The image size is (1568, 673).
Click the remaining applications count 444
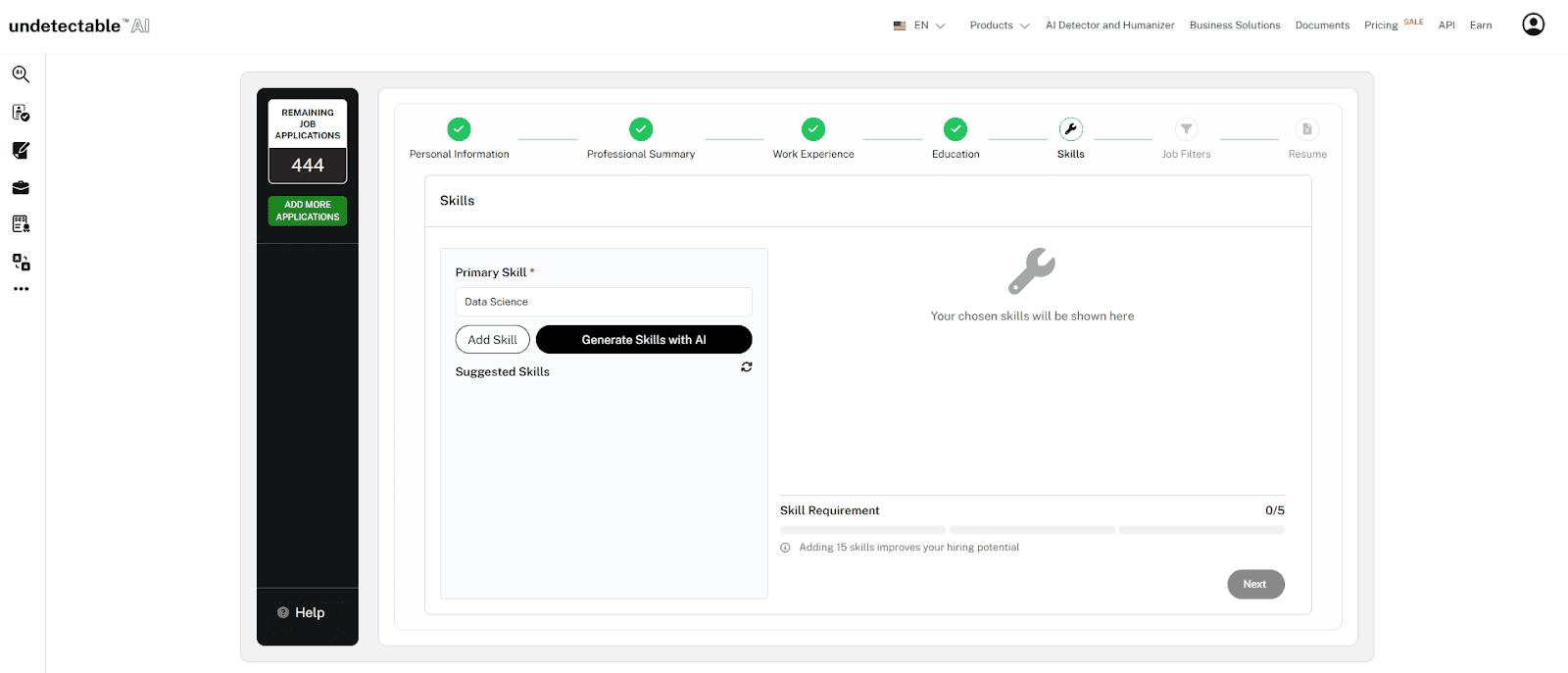pos(308,166)
